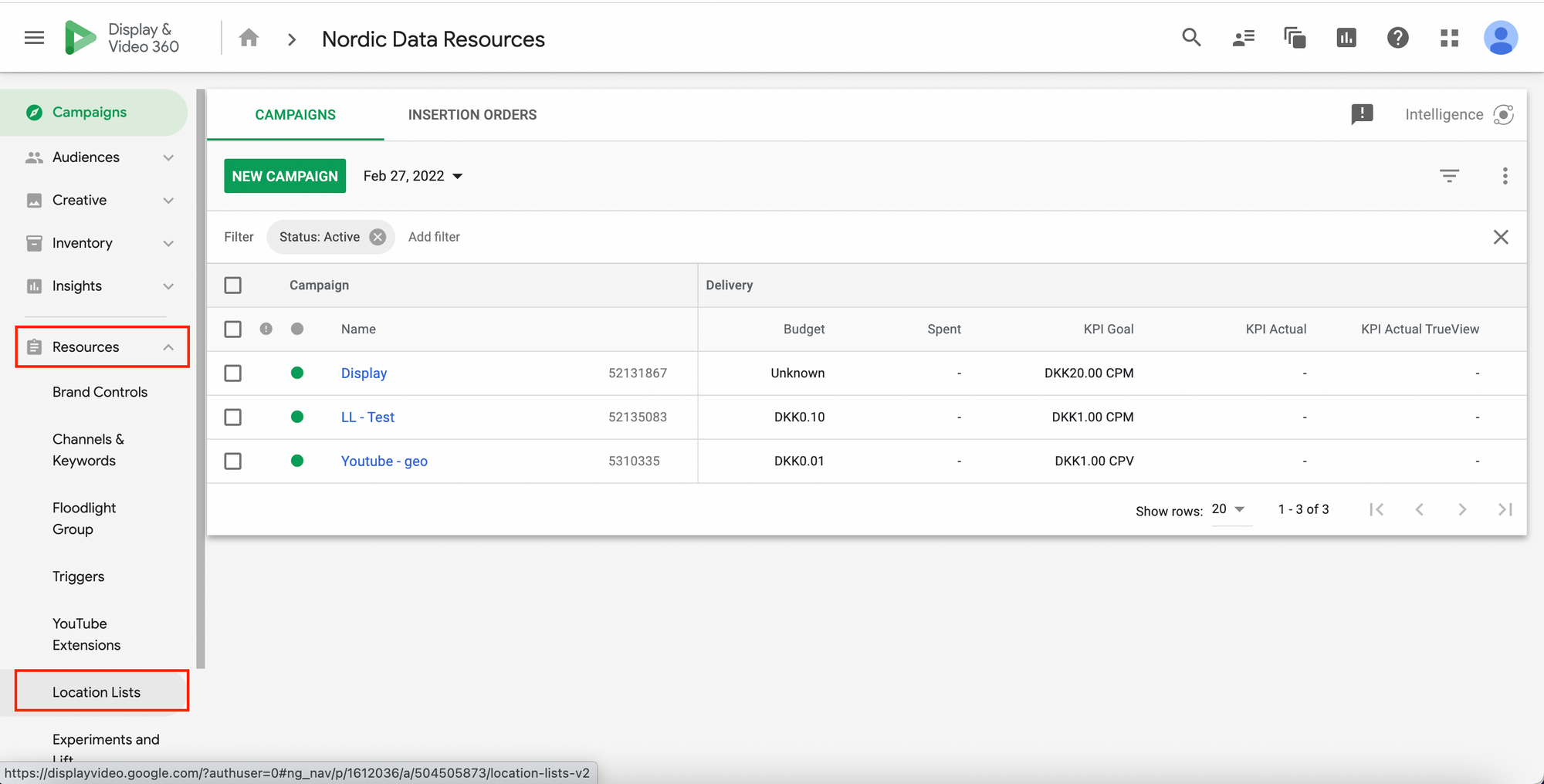Click the Nordic Data Resources breadcrumb title

tap(433, 39)
